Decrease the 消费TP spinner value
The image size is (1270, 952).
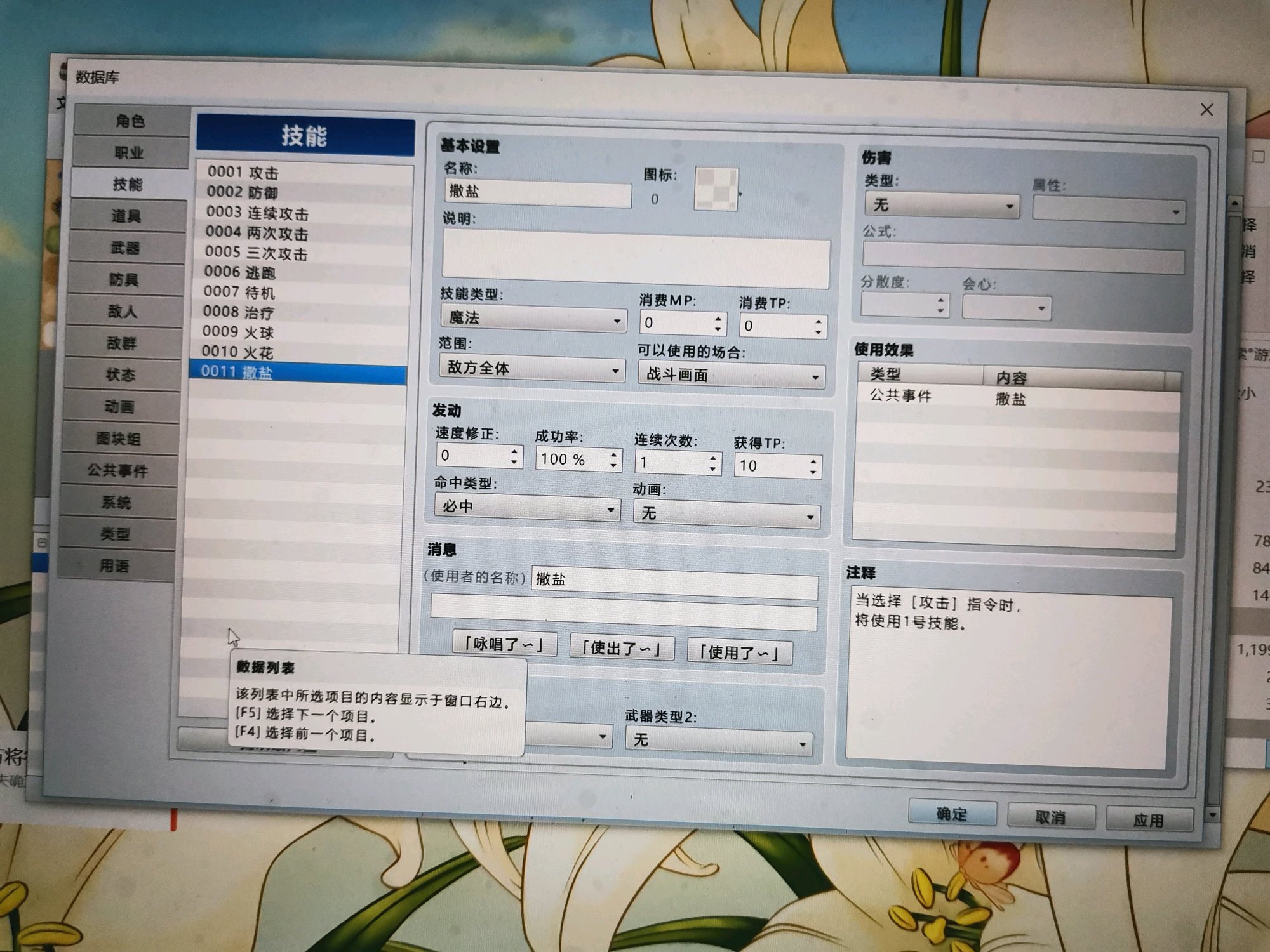[x=818, y=332]
